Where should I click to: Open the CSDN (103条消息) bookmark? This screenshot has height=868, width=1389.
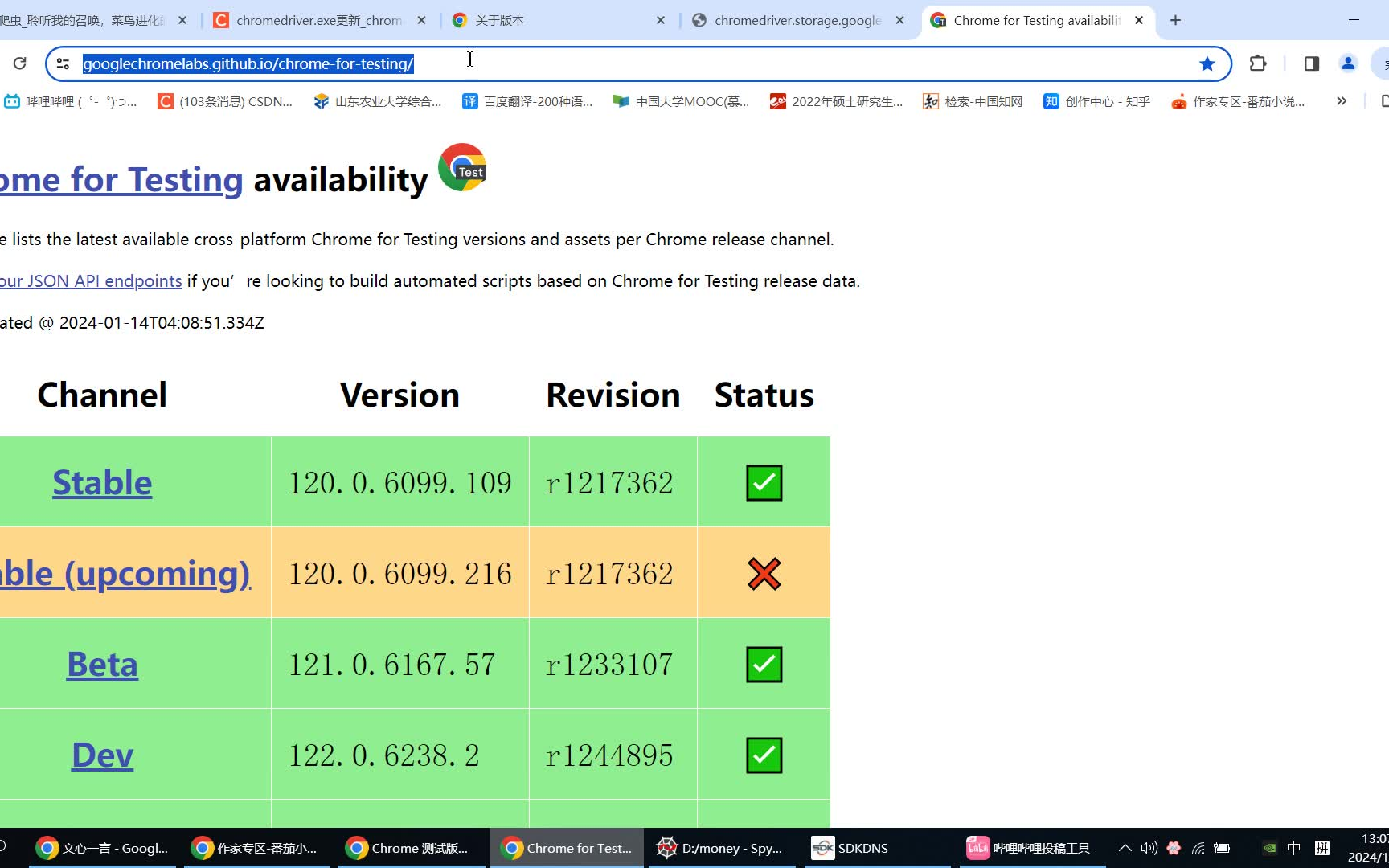point(225,101)
